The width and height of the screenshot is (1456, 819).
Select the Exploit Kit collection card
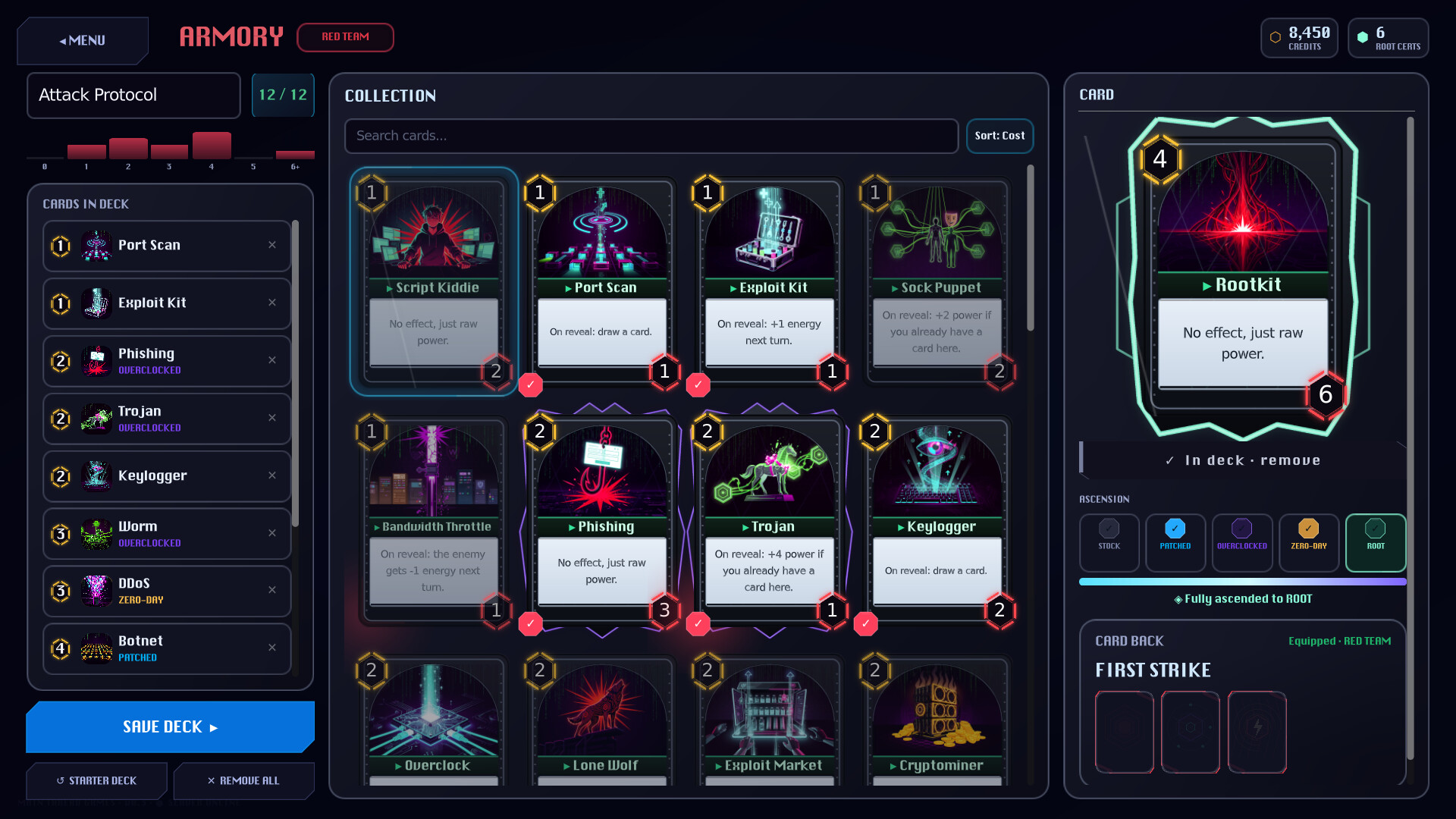[x=770, y=281]
